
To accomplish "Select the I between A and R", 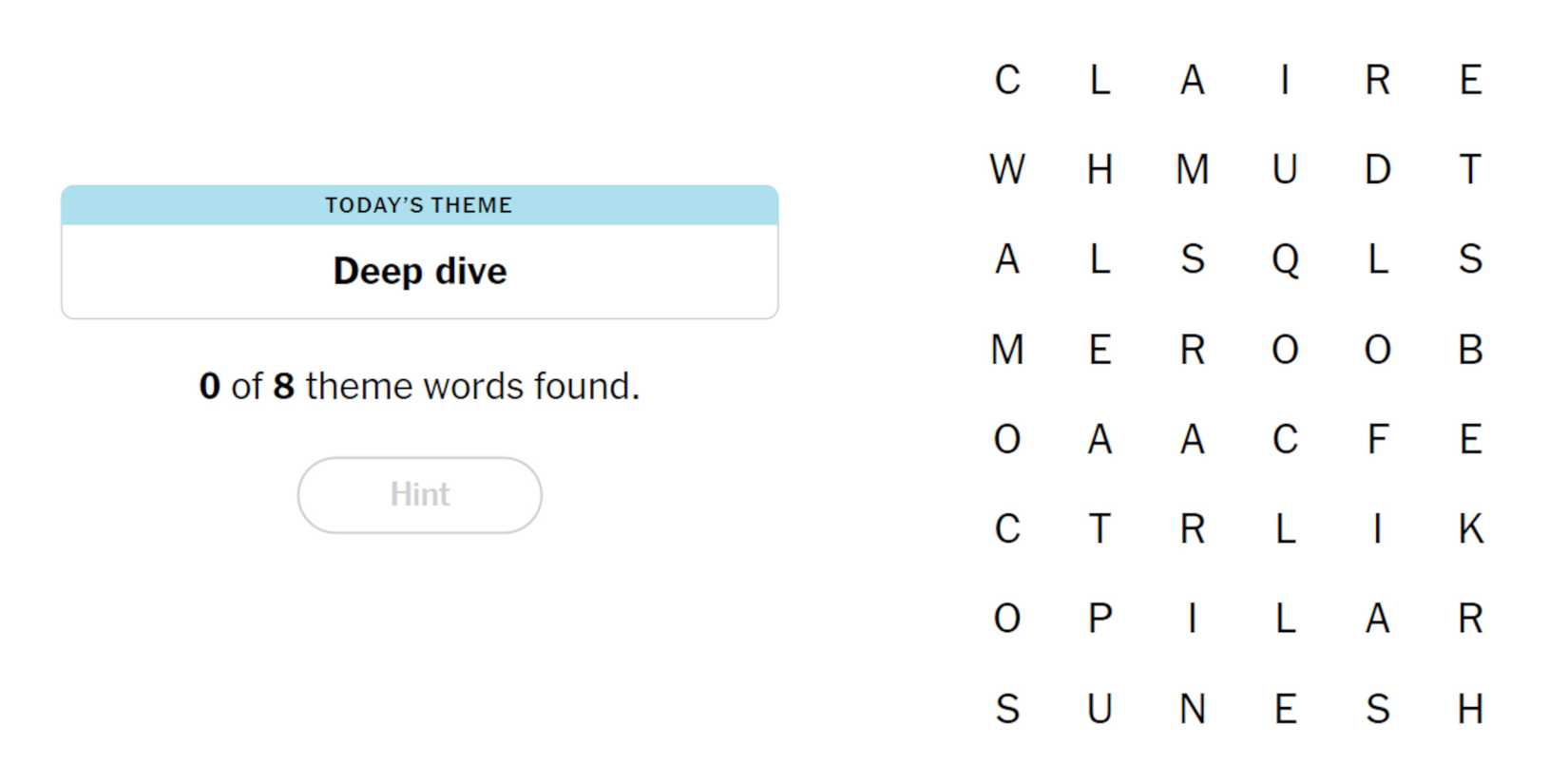I will pos(1285,80).
